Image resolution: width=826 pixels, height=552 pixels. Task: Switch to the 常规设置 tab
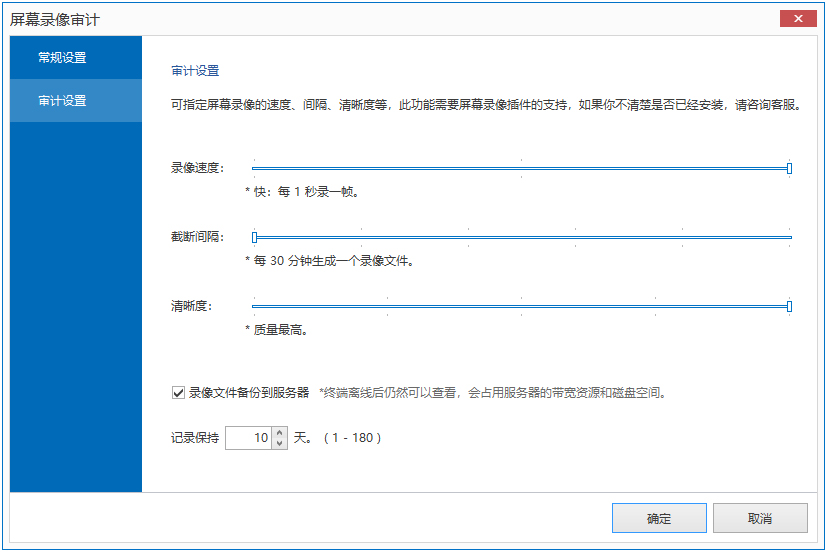pyautogui.click(x=76, y=58)
